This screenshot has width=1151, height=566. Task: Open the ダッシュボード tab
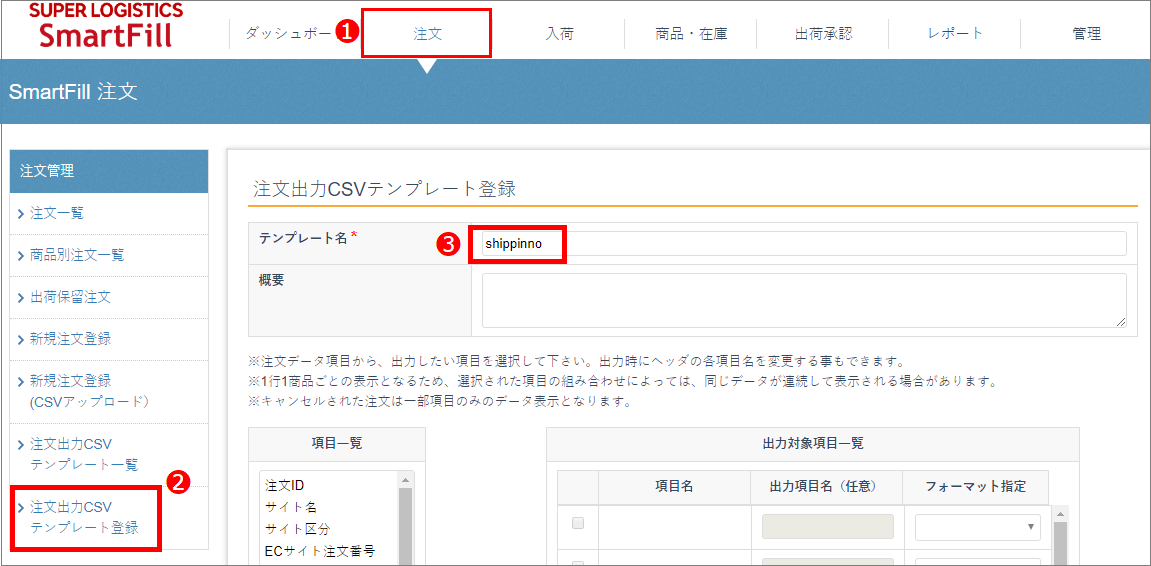[x=287, y=33]
